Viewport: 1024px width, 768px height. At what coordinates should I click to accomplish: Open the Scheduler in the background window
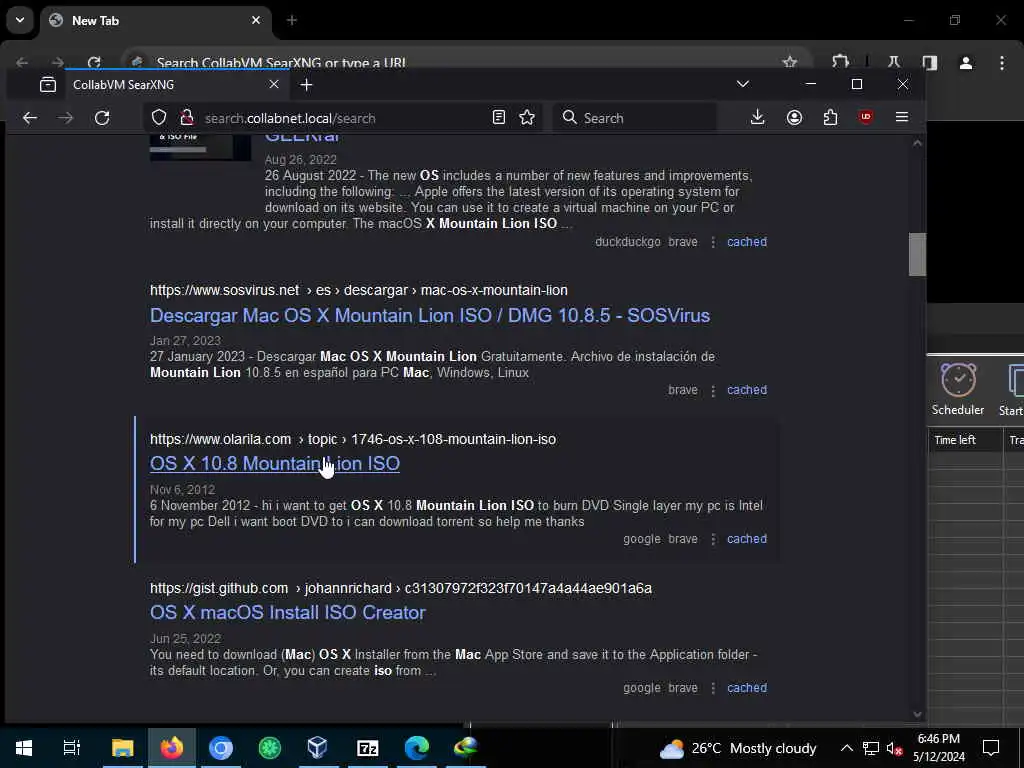(958, 390)
